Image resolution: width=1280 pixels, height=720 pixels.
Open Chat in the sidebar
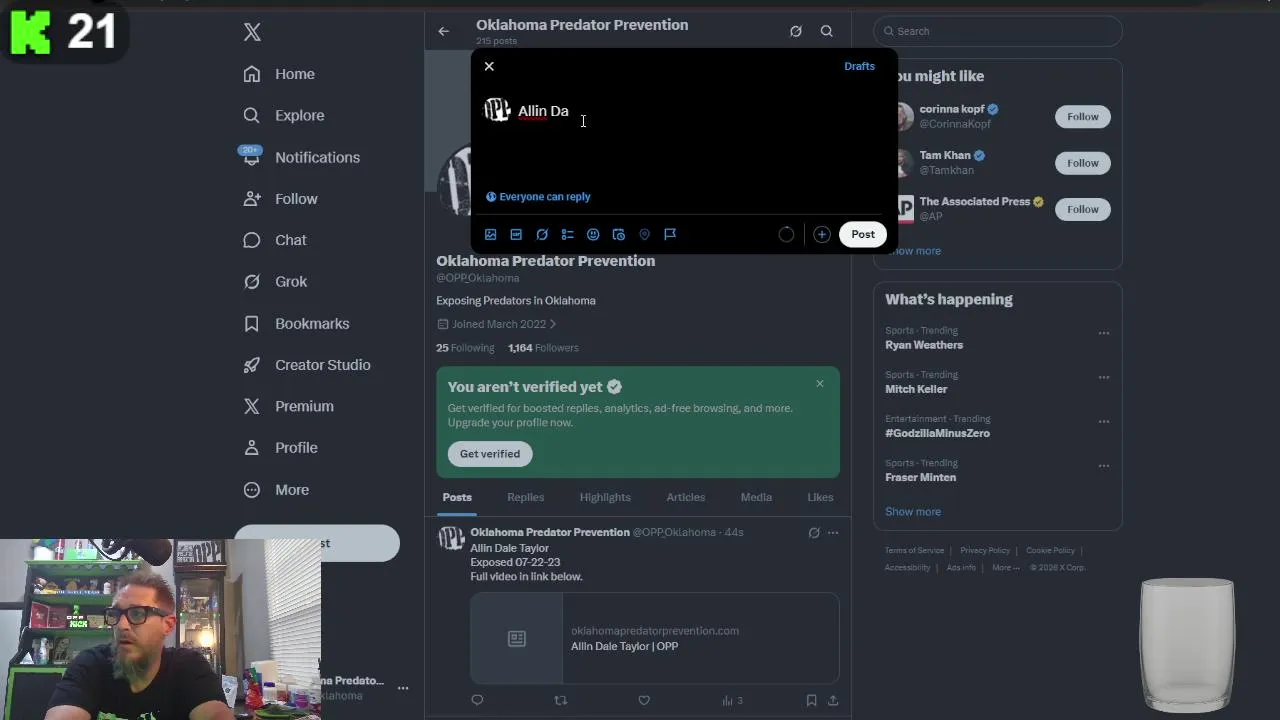pyautogui.click(x=275, y=240)
